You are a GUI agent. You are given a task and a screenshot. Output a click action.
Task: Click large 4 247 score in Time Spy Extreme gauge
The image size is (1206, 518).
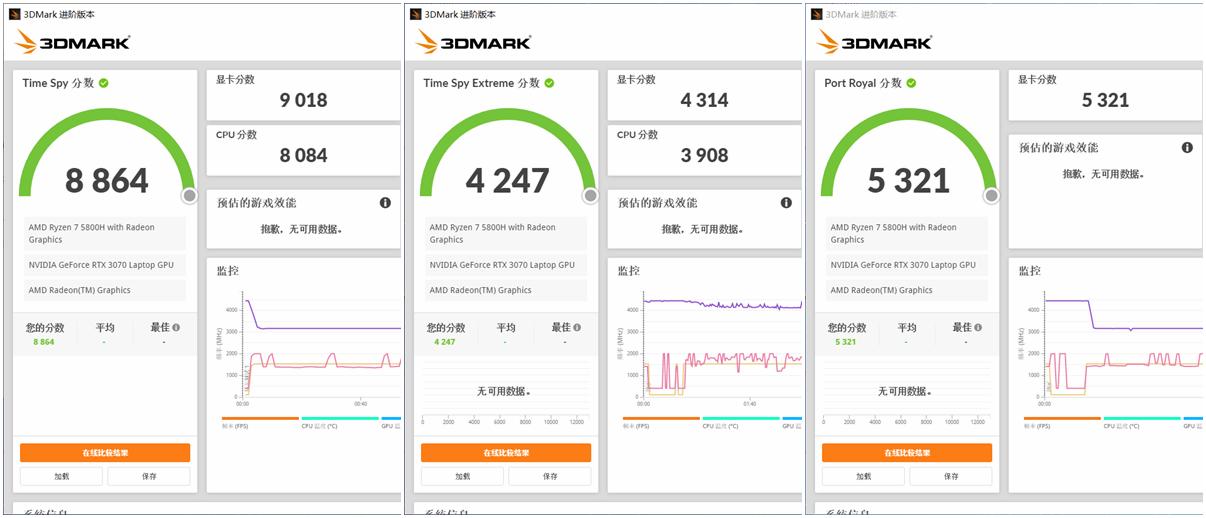click(x=507, y=181)
